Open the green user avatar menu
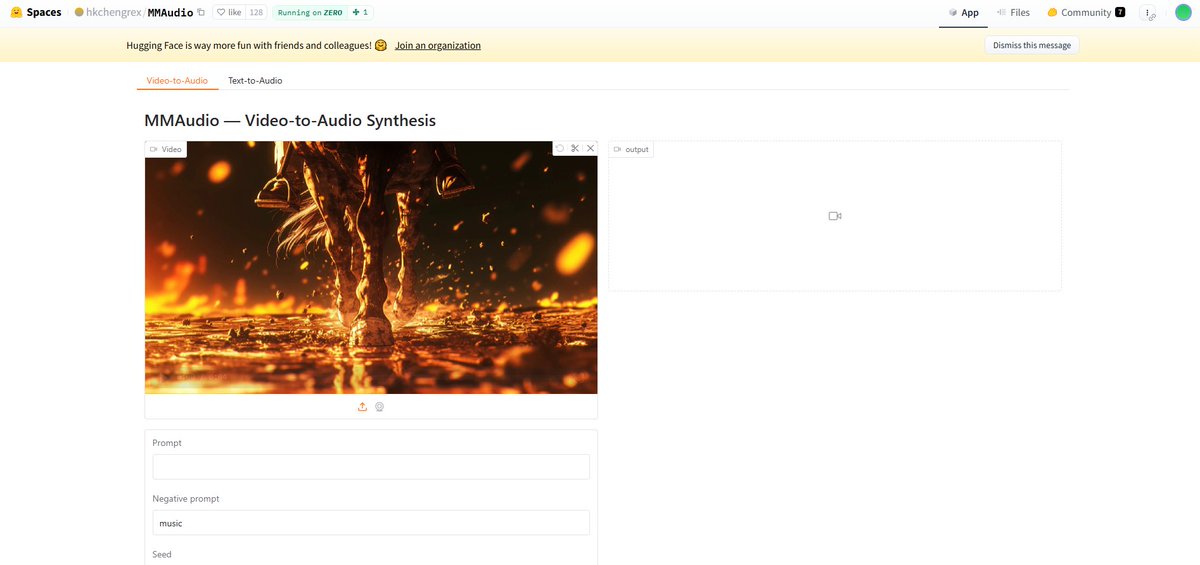 [x=1183, y=13]
